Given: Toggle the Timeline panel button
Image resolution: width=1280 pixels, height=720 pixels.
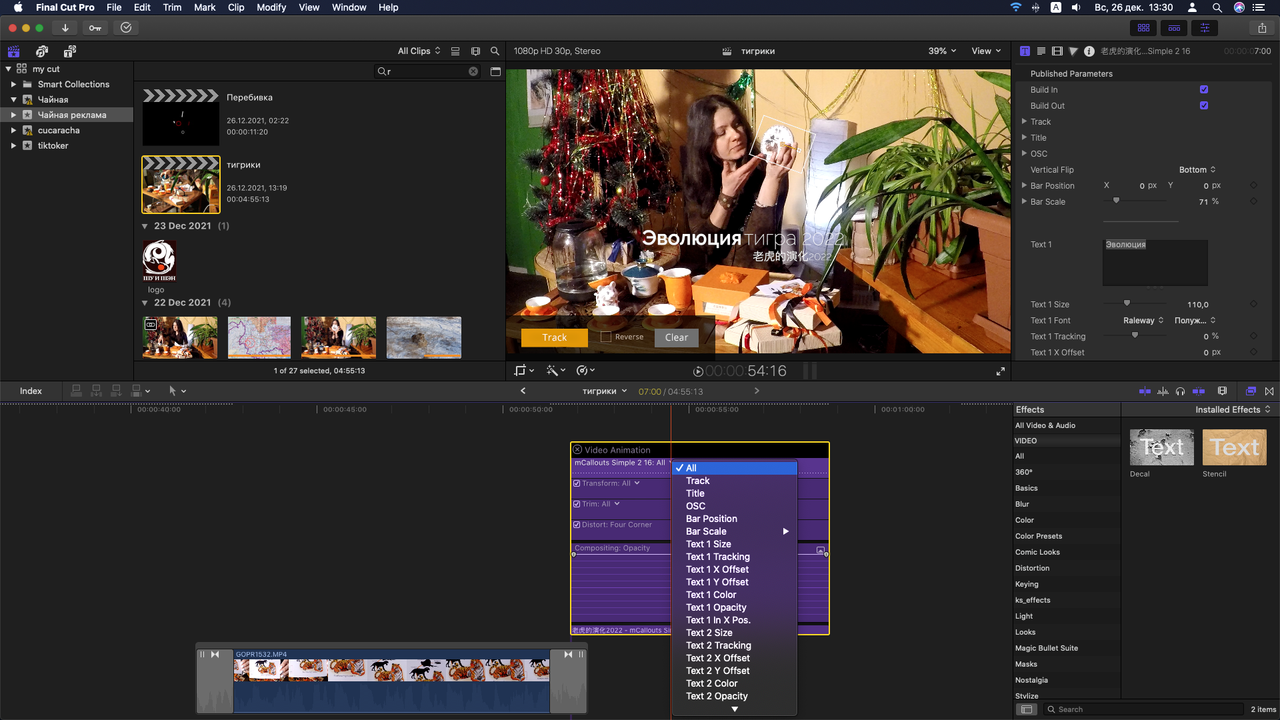Looking at the screenshot, I should (x=1174, y=28).
